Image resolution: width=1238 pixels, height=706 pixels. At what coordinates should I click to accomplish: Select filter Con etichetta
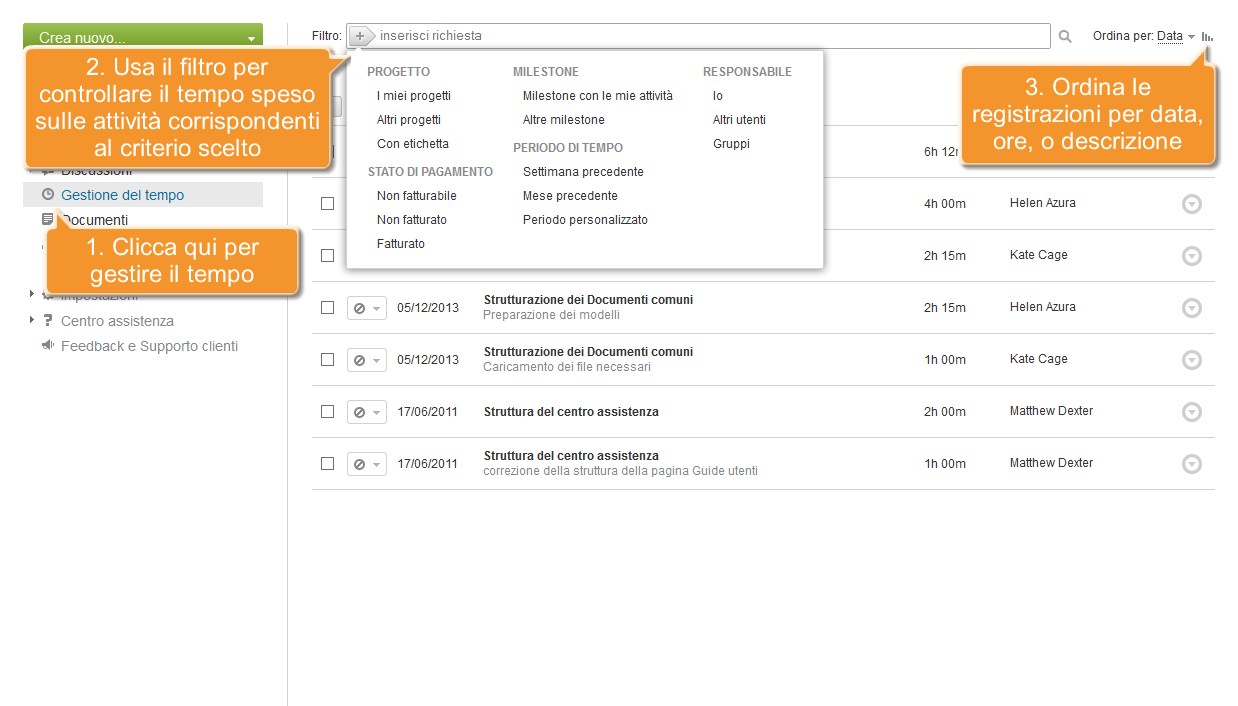coord(413,144)
